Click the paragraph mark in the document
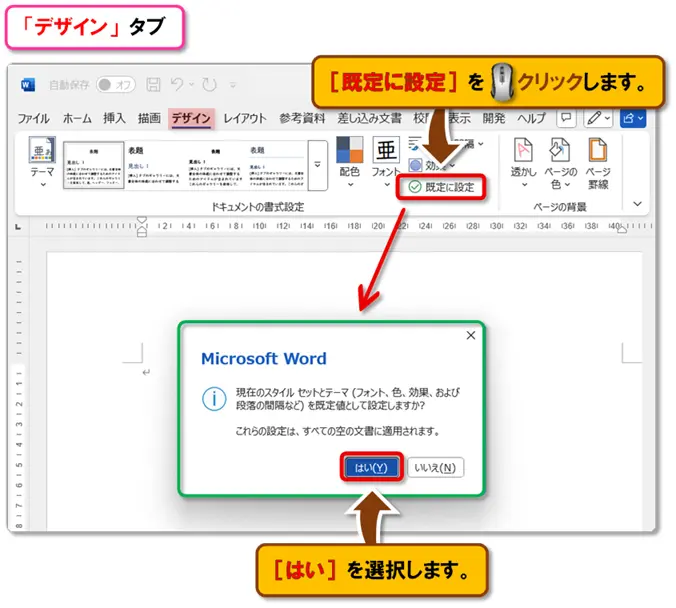This screenshot has width=676, height=608. pos(147,372)
